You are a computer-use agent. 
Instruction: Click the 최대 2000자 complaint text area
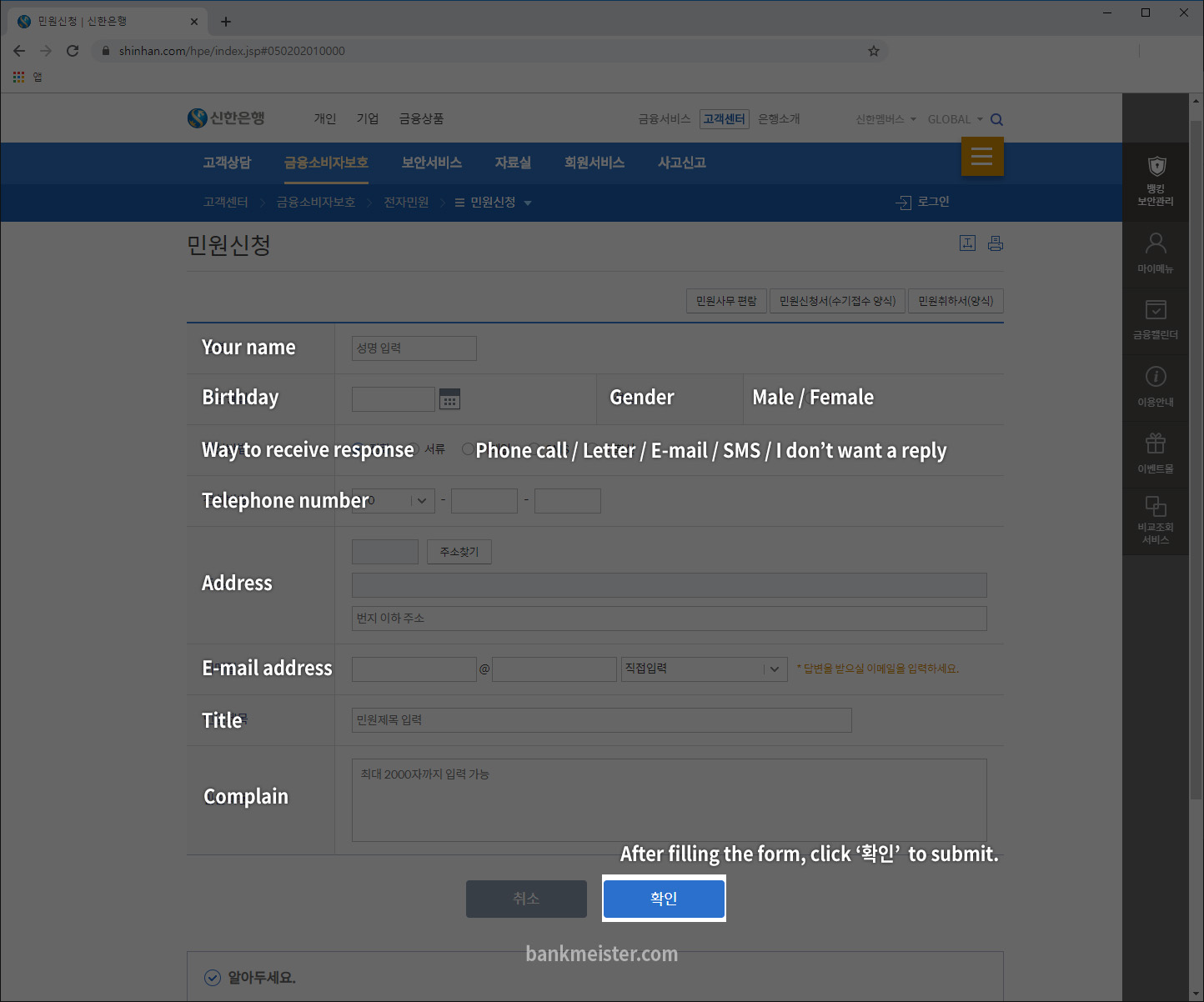tap(670, 800)
